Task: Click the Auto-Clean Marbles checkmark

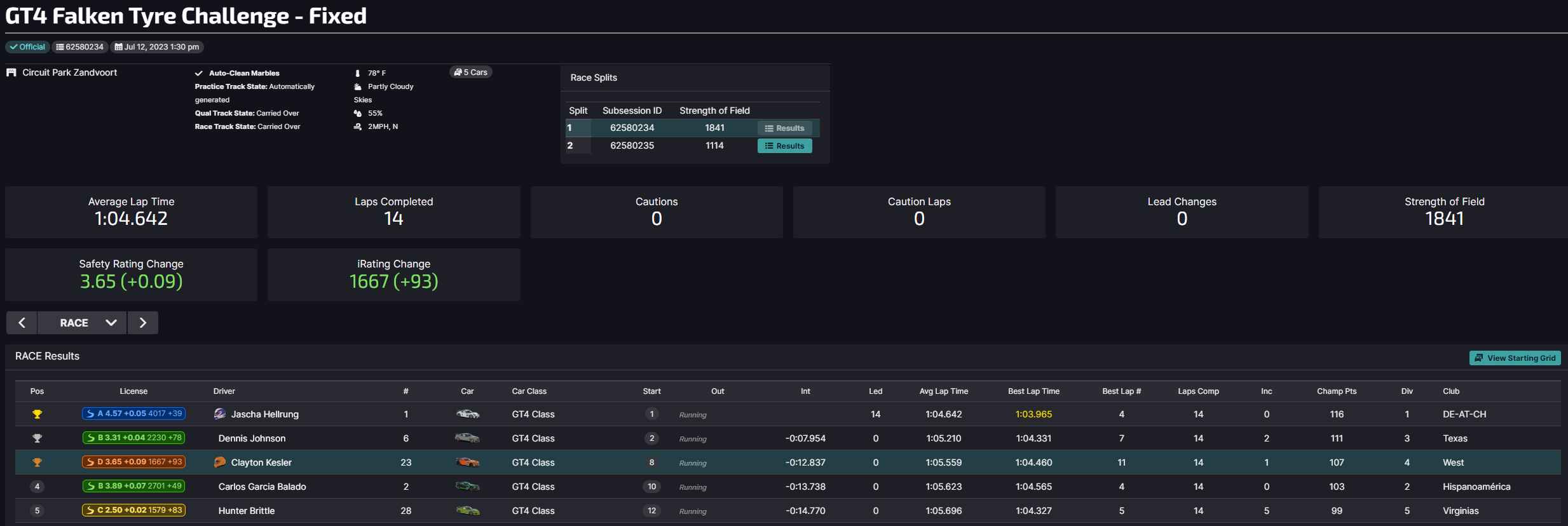Action: tap(199, 73)
